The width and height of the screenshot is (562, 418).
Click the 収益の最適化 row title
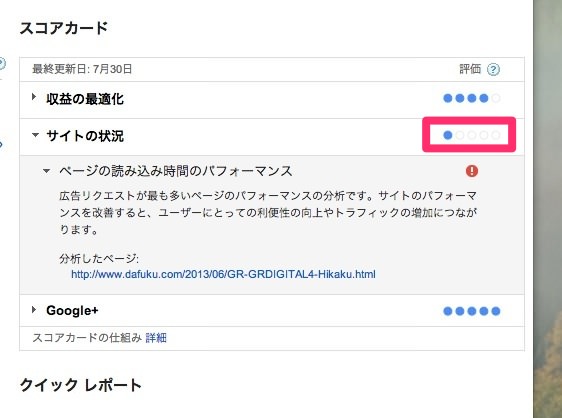tap(85, 99)
